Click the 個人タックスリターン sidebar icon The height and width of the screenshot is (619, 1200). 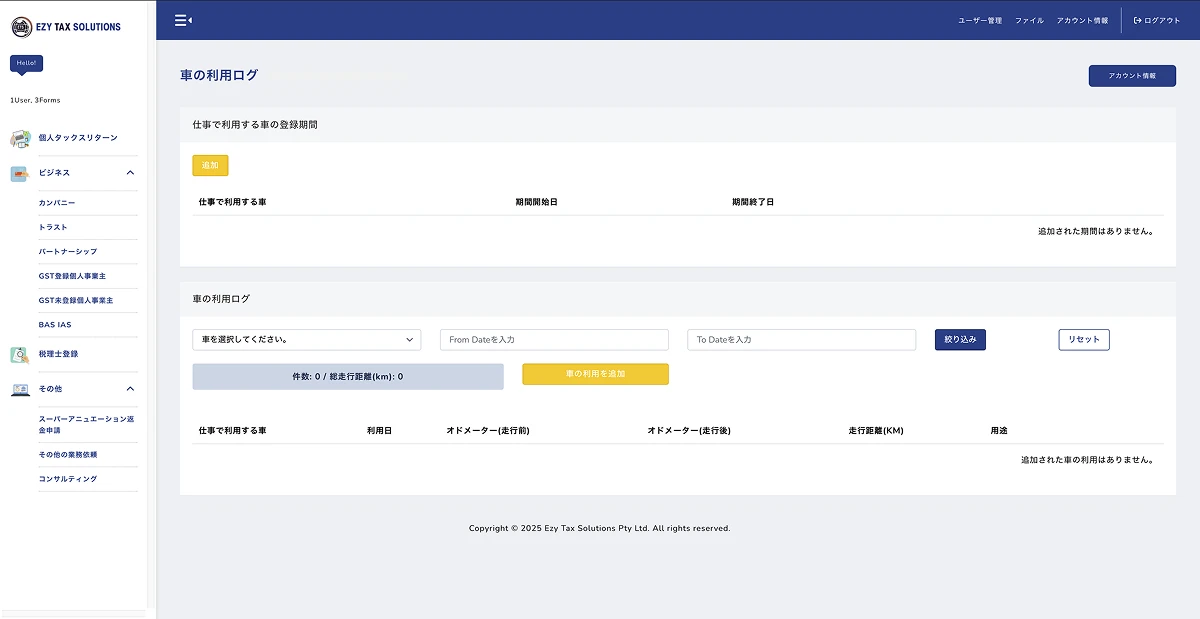tap(21, 138)
